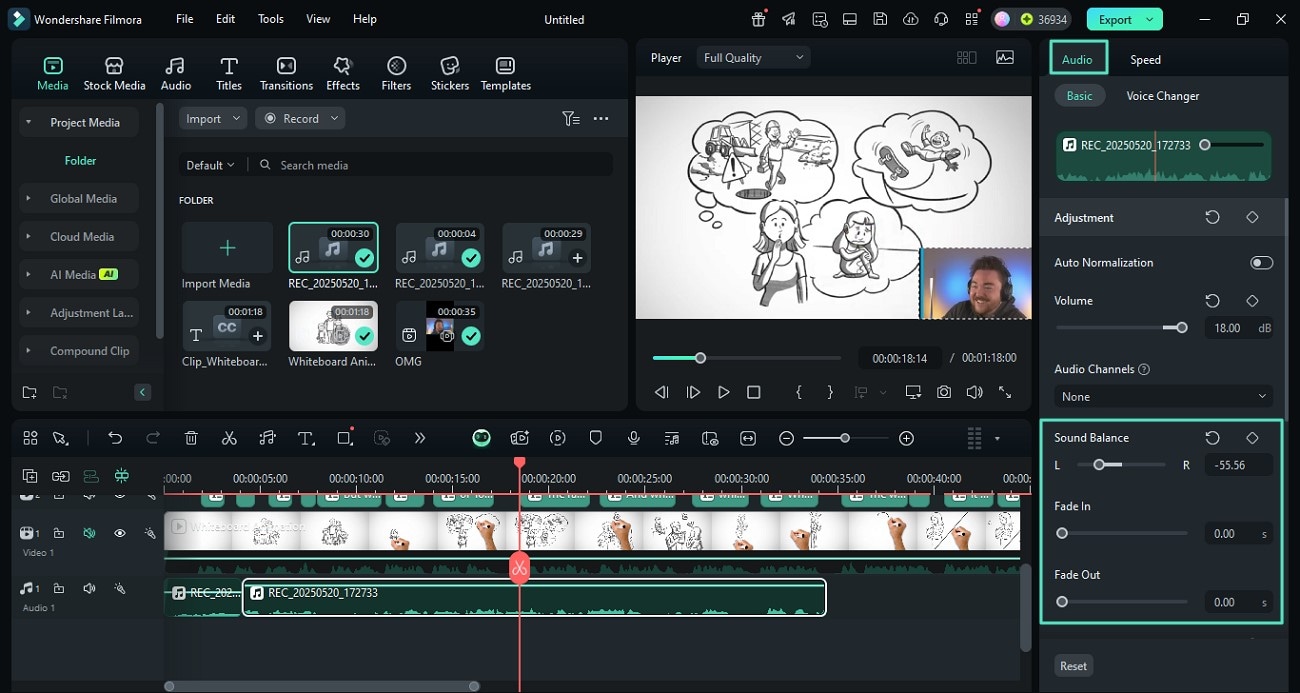Hide the Video 1 track with eye icon

pyautogui.click(x=120, y=534)
